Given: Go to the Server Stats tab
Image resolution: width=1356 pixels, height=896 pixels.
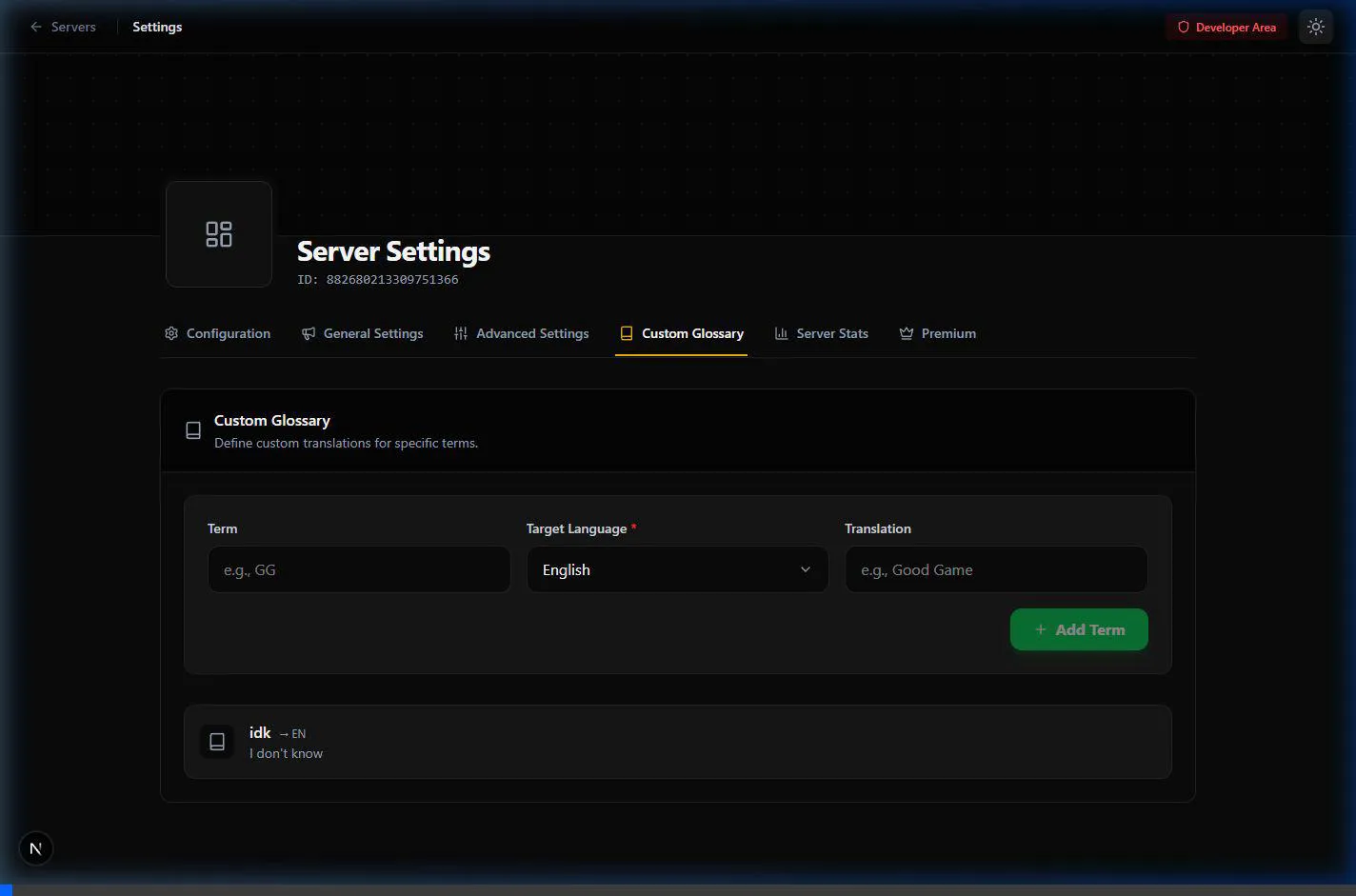Looking at the screenshot, I should [x=822, y=333].
